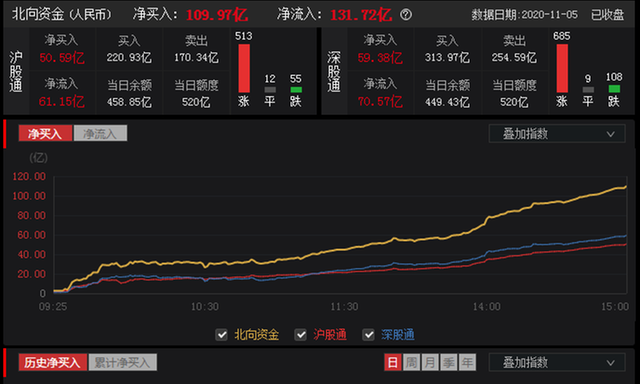Open the upper 叠加指数 dropdown
Image resolution: width=640 pixels, height=384 pixels.
557,133
